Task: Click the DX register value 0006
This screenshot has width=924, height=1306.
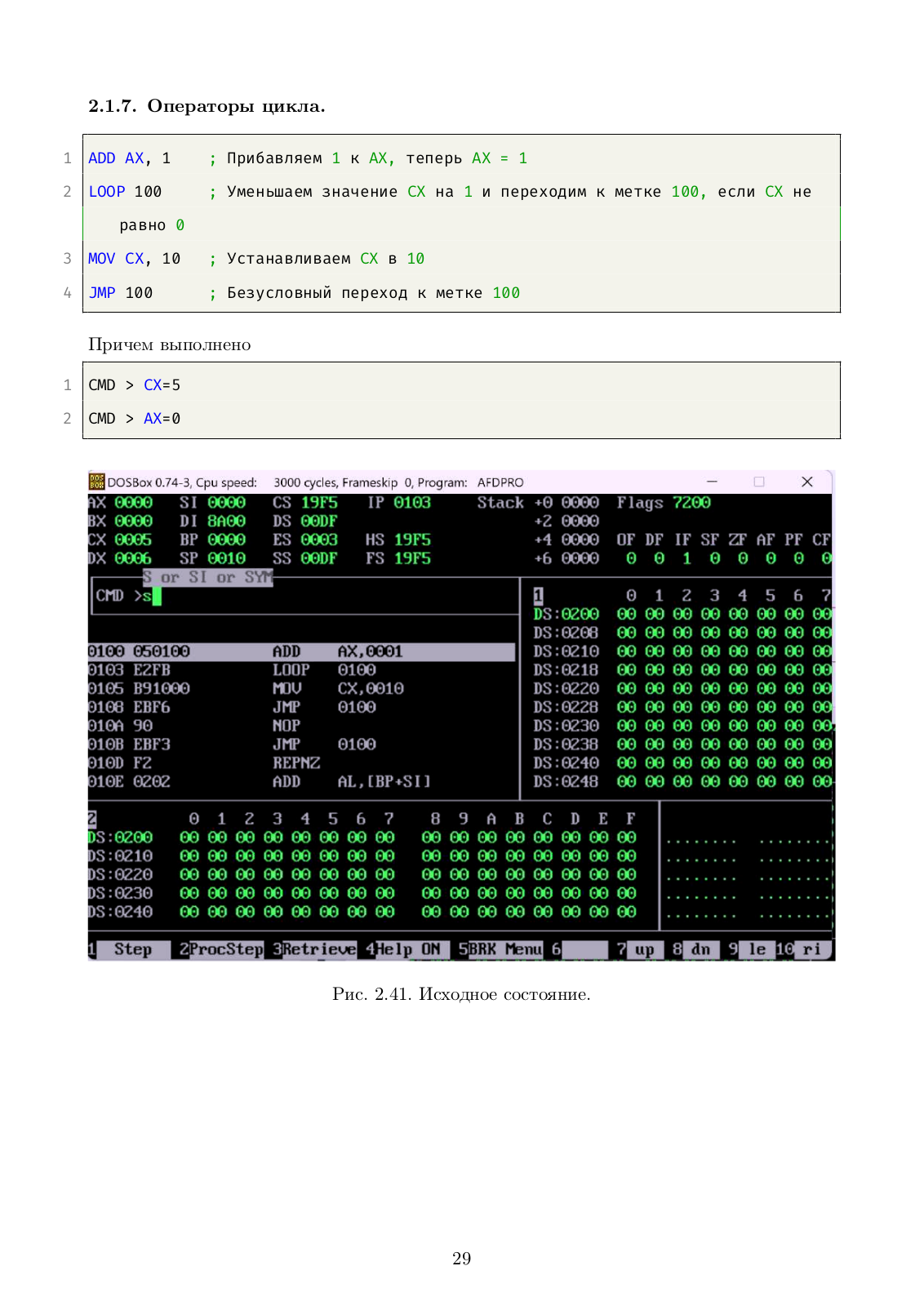Action: (133, 559)
